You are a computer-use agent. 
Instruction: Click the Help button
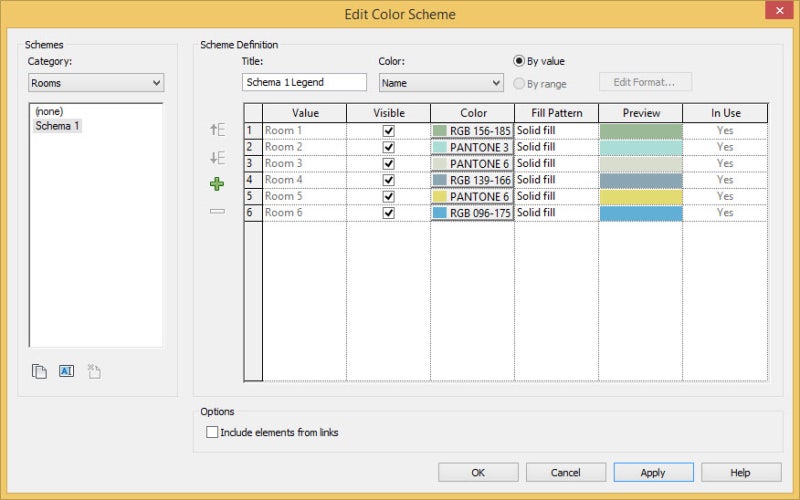[x=741, y=472]
